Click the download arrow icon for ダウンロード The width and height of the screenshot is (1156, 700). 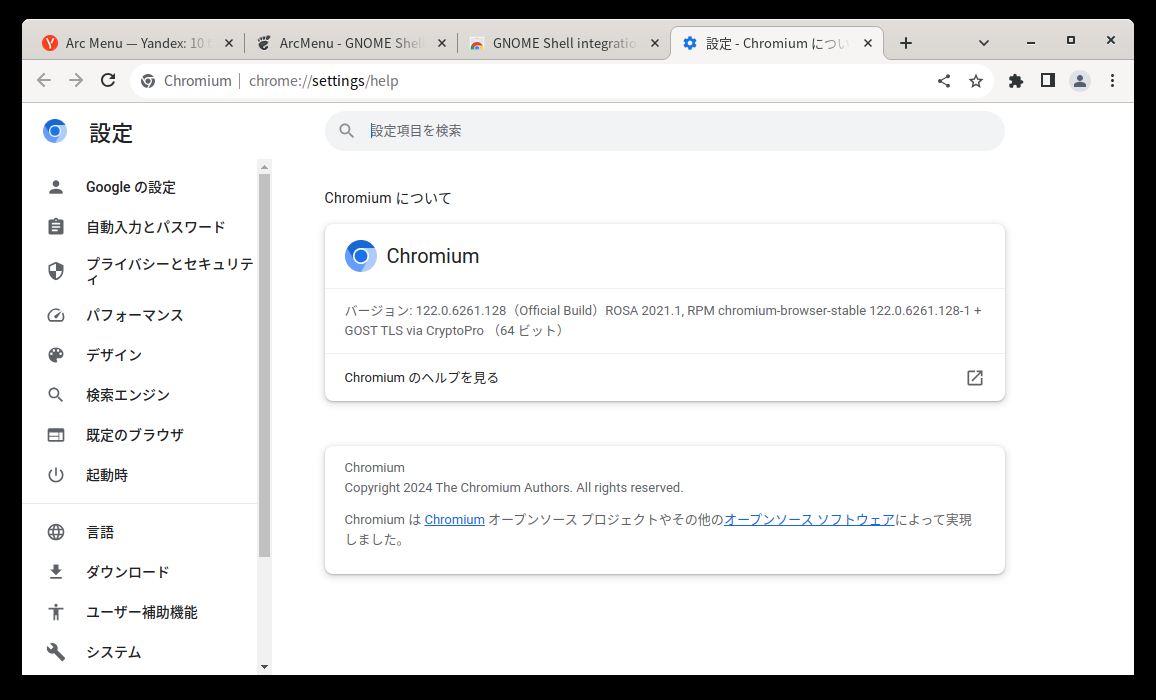tap(56, 572)
